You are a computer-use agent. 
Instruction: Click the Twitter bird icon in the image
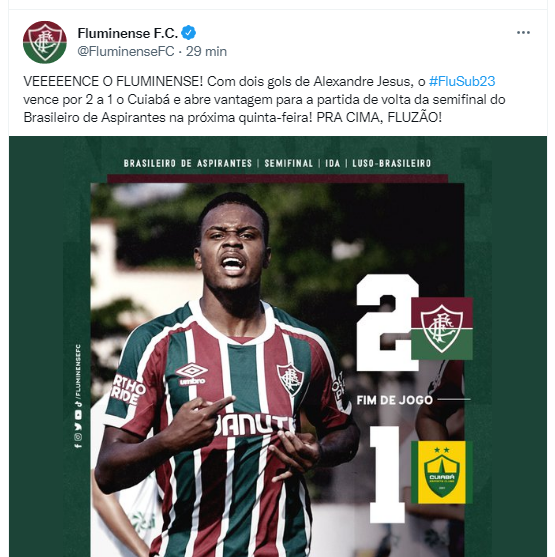(78, 427)
